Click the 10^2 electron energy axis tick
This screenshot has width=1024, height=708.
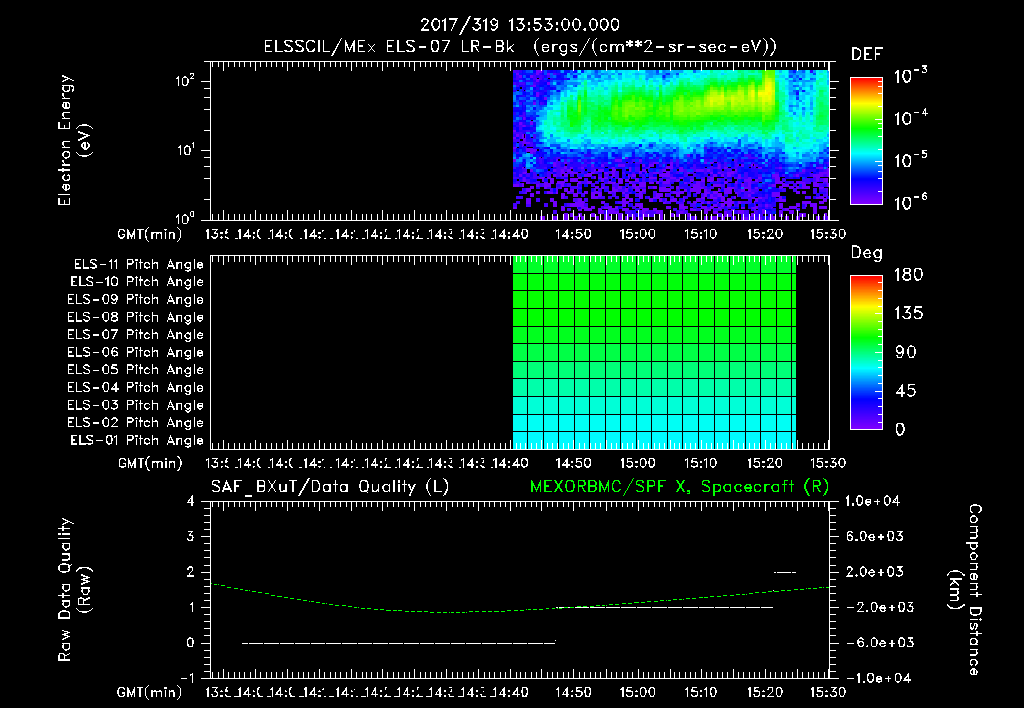(185, 82)
